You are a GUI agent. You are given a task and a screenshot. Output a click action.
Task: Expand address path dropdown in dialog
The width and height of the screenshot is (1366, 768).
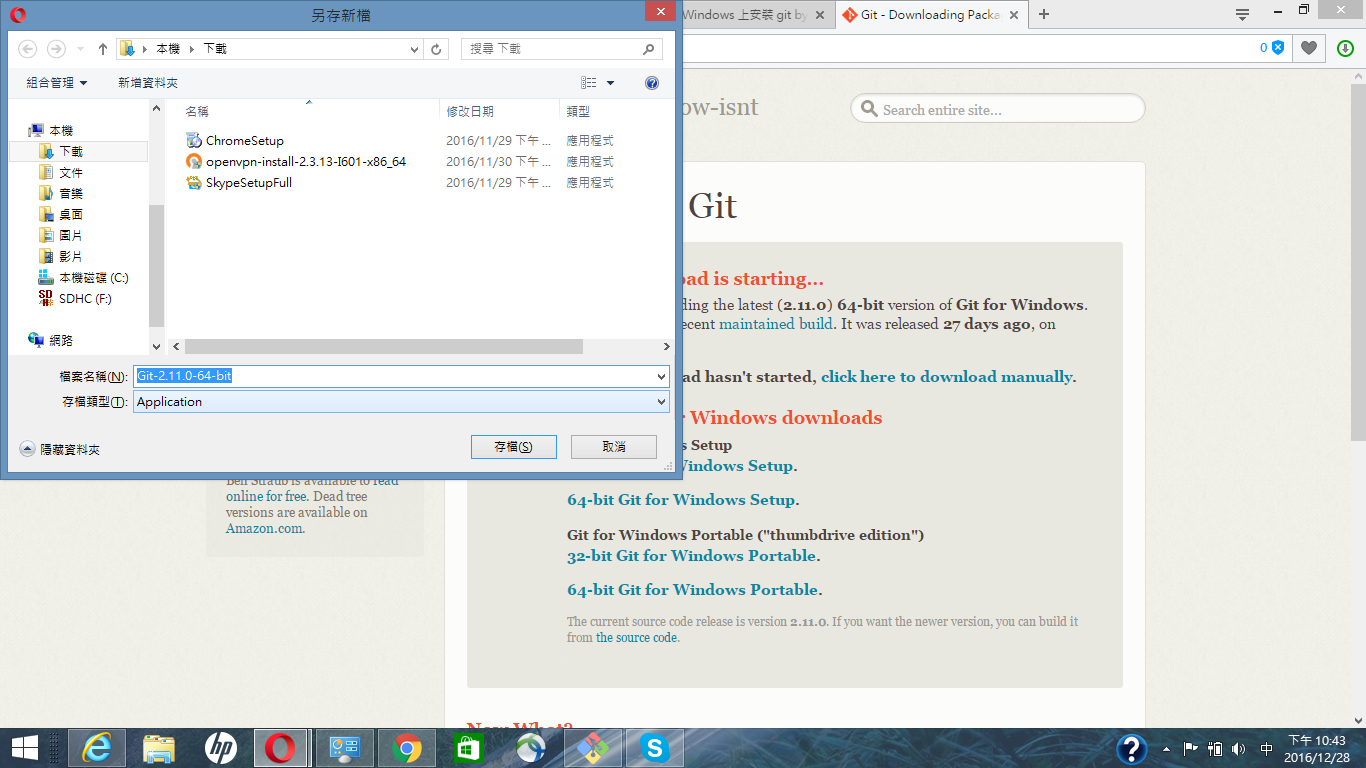tap(415, 48)
